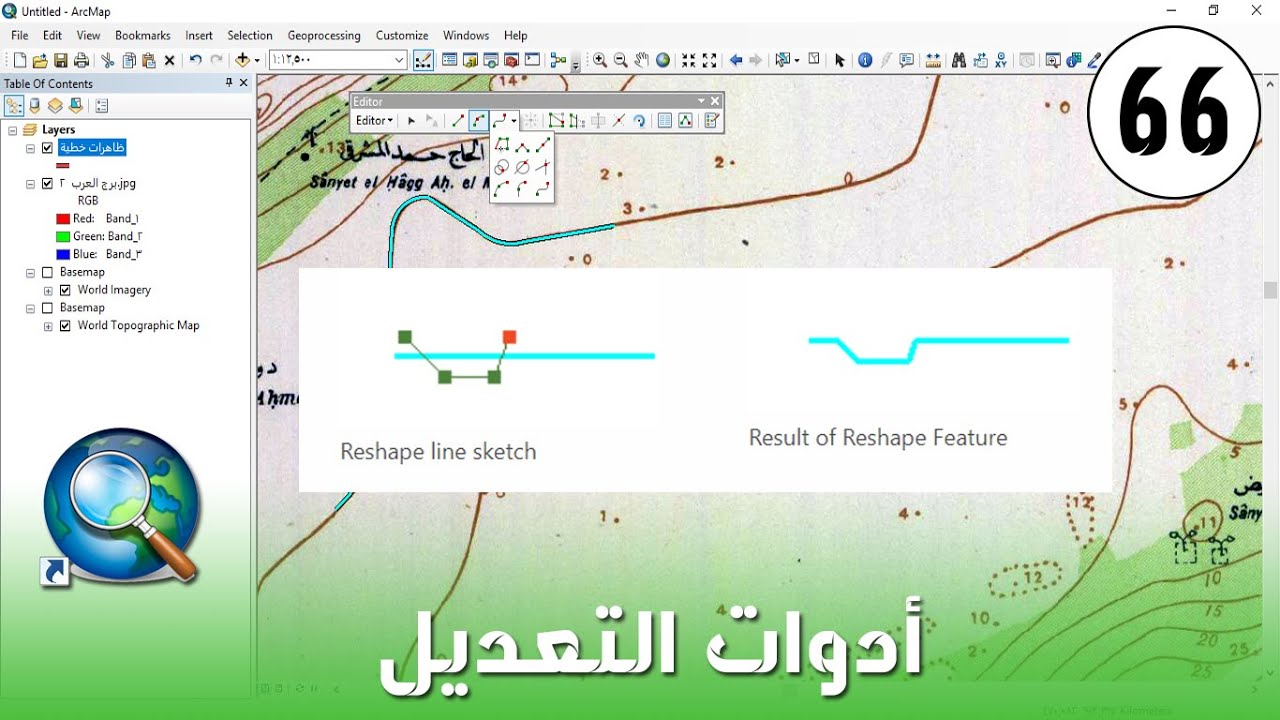Image resolution: width=1280 pixels, height=720 pixels.
Task: Click the Rotate tool in Editor toolbar
Action: (639, 120)
